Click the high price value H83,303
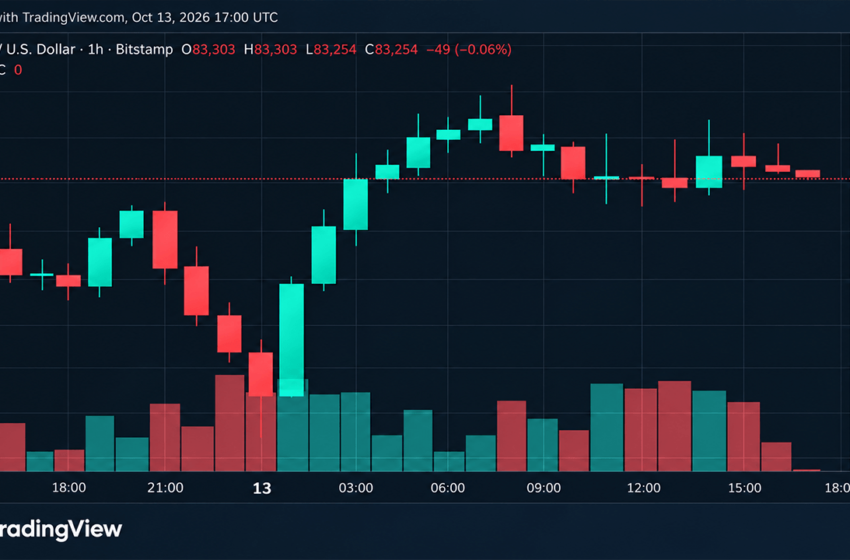 point(270,50)
